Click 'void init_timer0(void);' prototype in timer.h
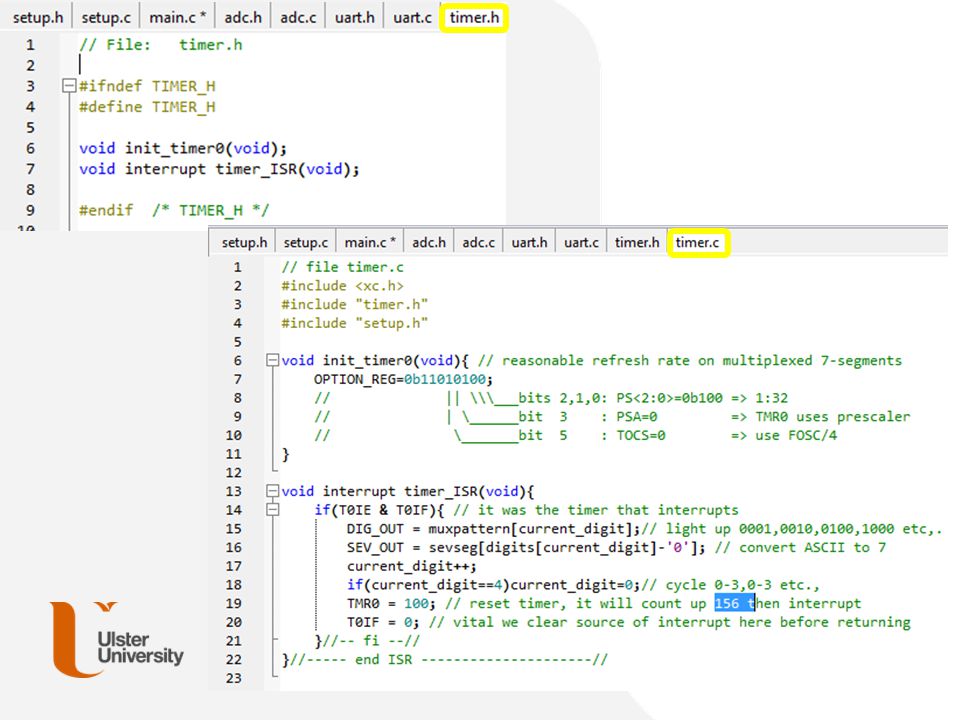The width and height of the screenshot is (960, 720). point(182,148)
